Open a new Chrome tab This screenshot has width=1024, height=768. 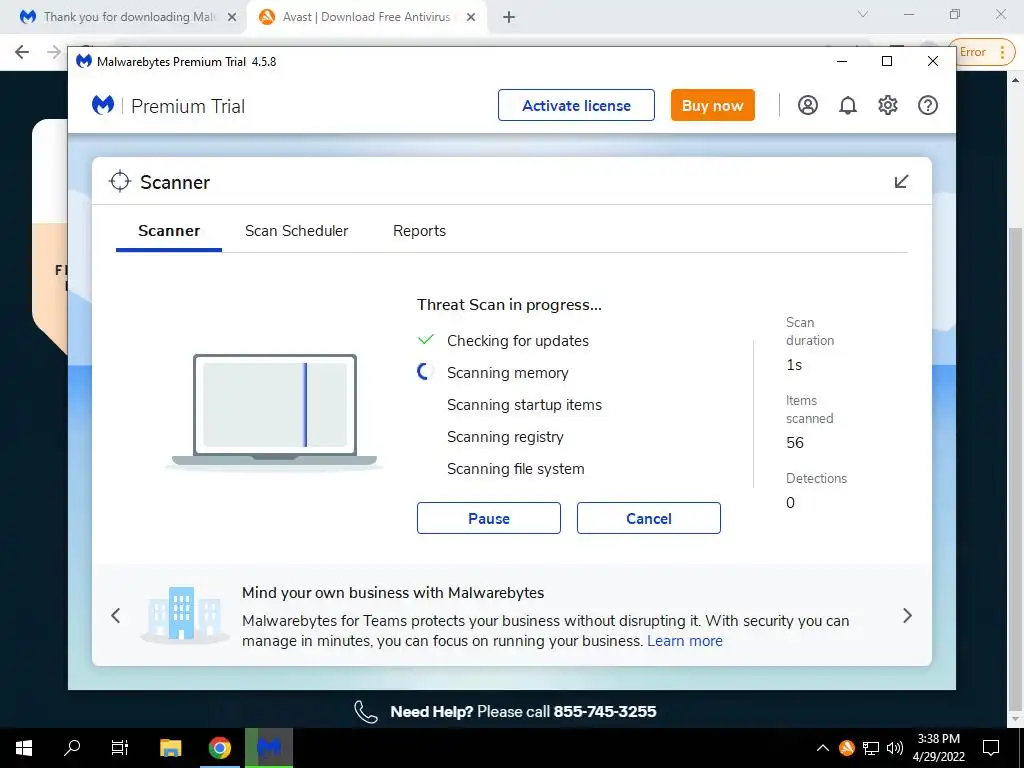pyautogui.click(x=509, y=18)
